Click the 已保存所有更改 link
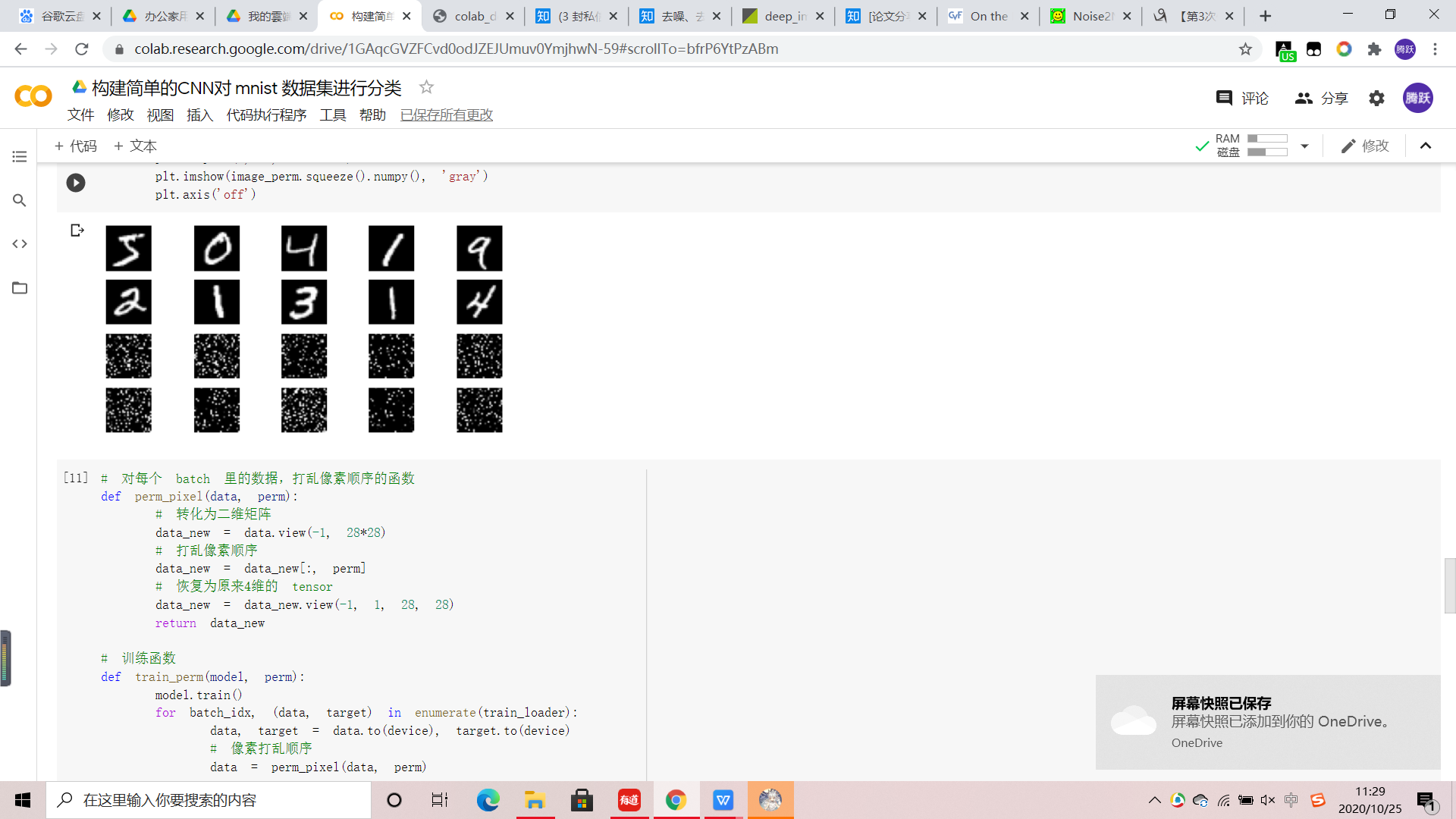Viewport: 1456px width, 819px height. 447,115
